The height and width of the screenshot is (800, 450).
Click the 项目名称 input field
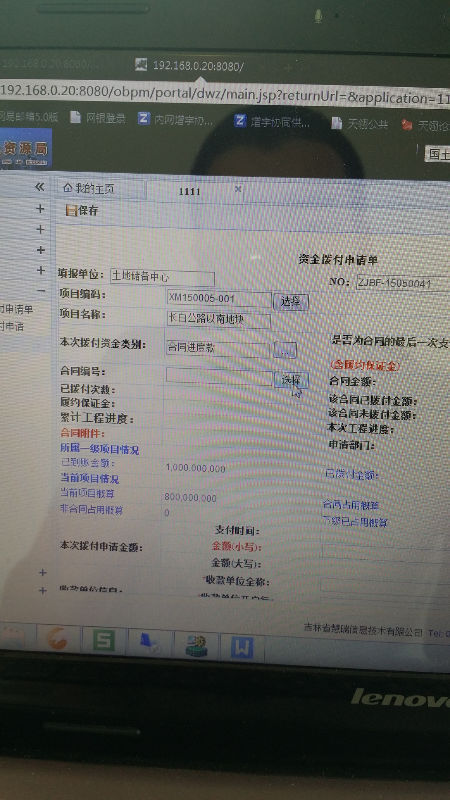(x=219, y=320)
